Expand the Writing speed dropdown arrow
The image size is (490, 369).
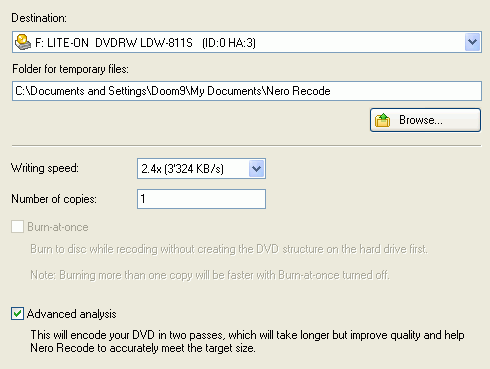pos(256,169)
